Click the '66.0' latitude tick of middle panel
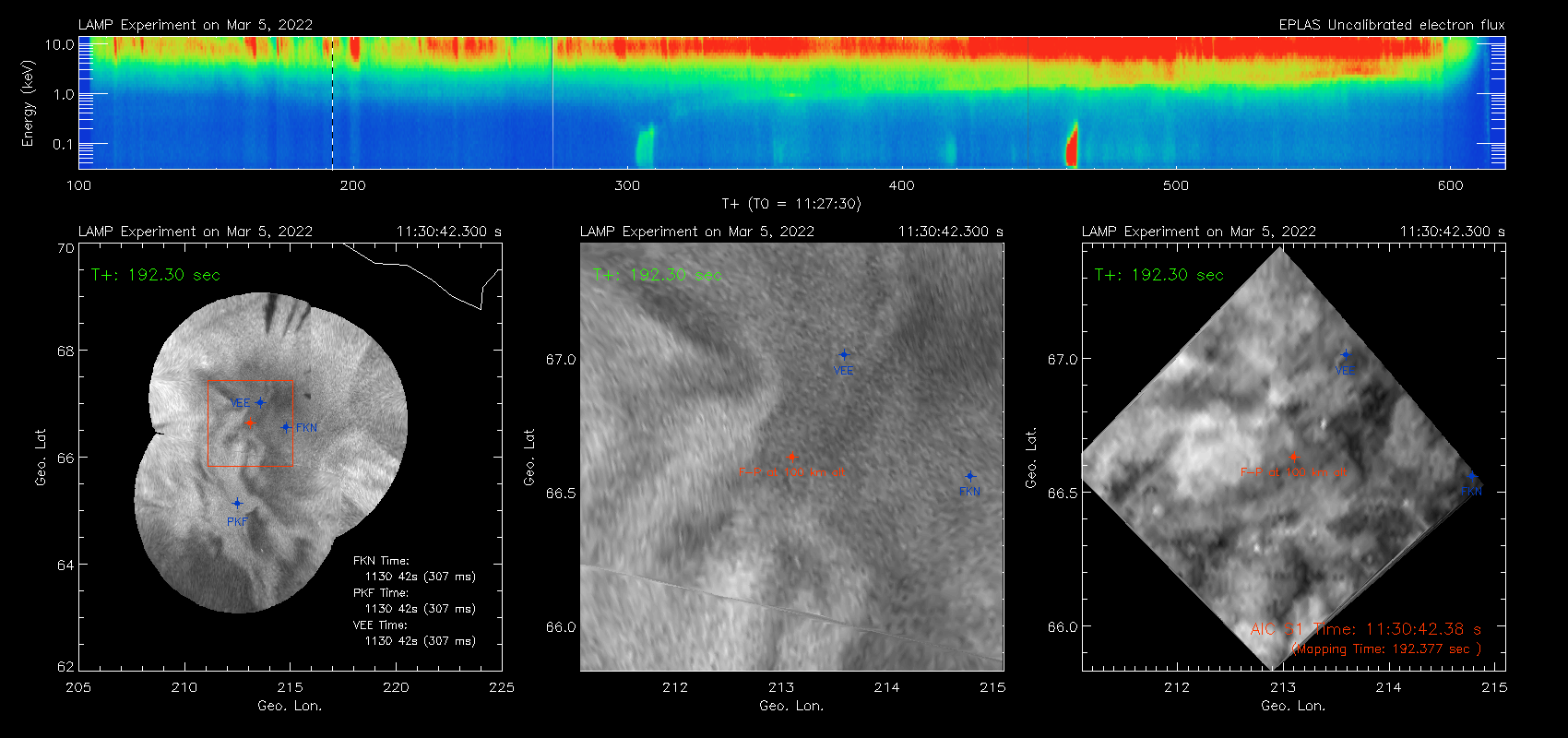The image size is (1568, 738). point(561,627)
